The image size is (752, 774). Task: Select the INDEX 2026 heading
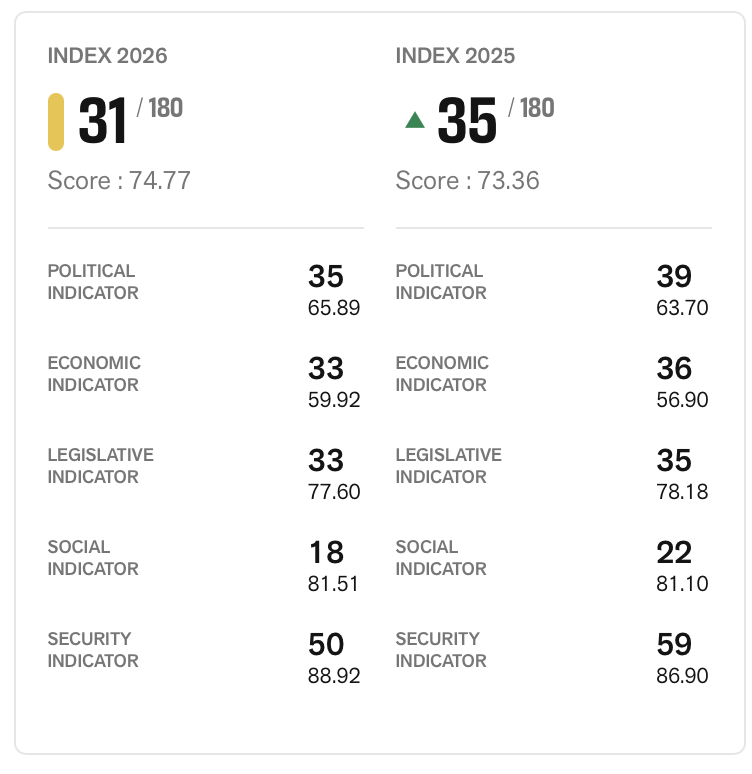pyautogui.click(x=108, y=56)
